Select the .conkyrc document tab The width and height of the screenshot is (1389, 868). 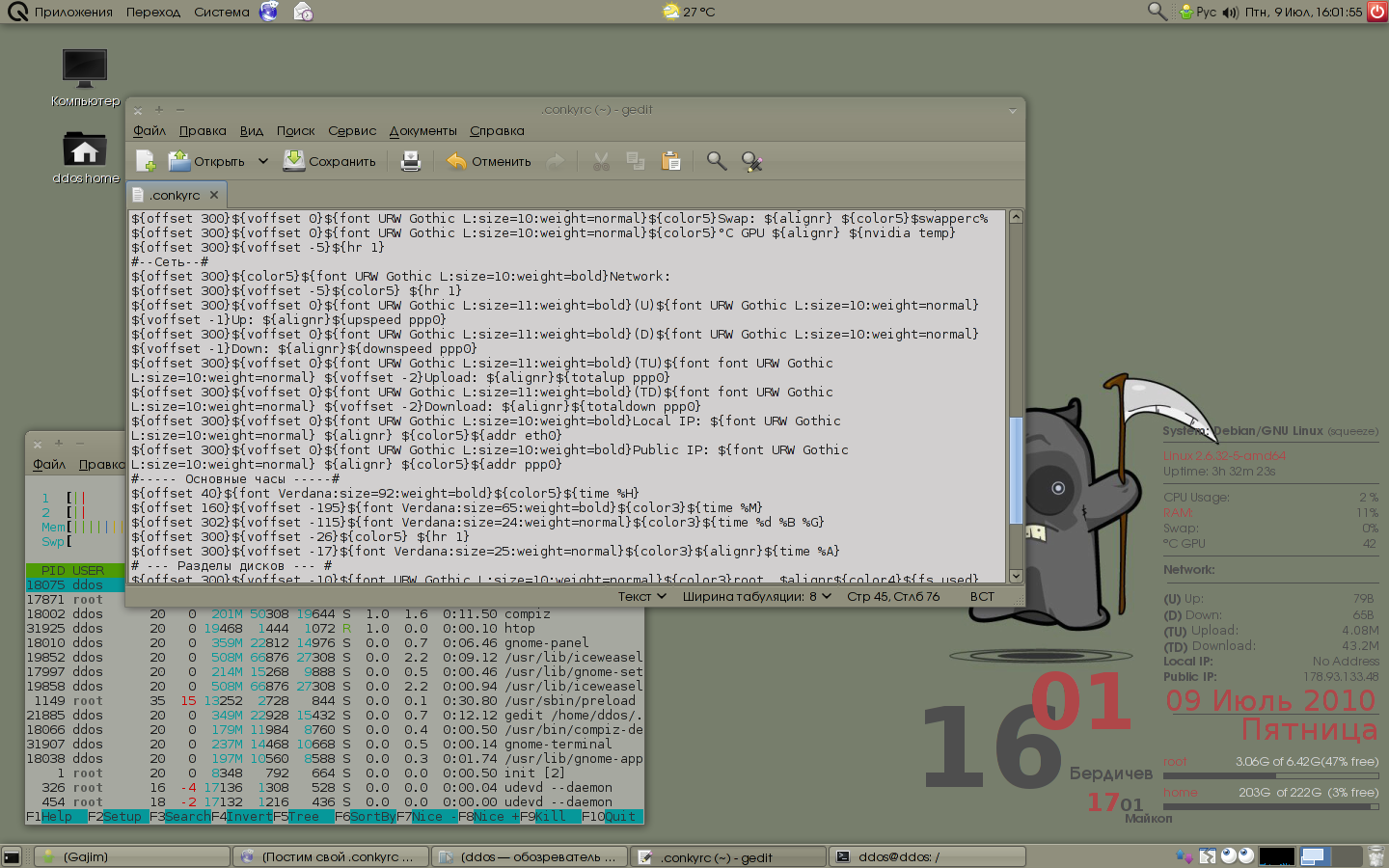coord(175,195)
